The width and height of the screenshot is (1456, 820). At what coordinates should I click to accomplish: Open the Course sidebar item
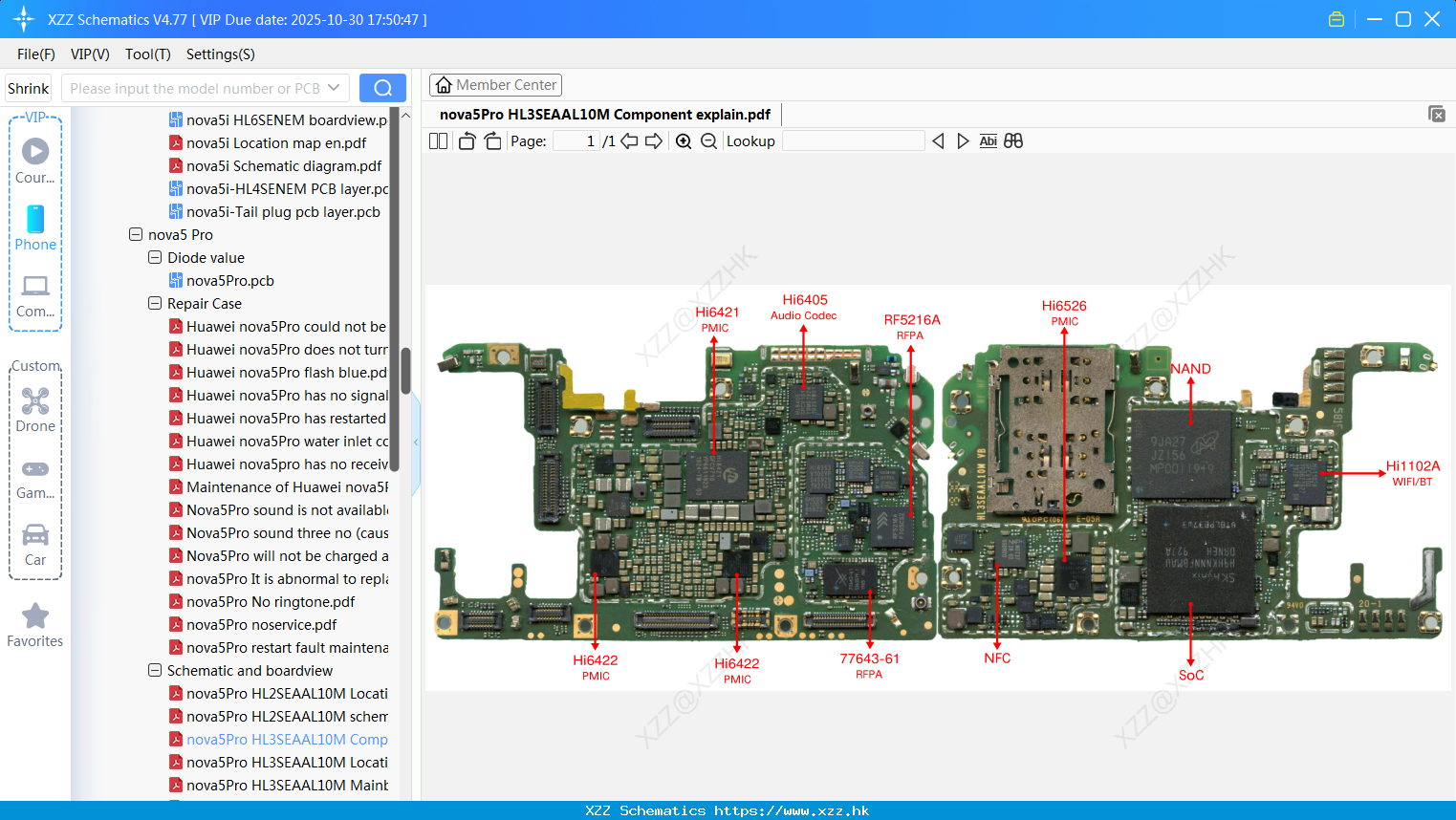pos(35,161)
